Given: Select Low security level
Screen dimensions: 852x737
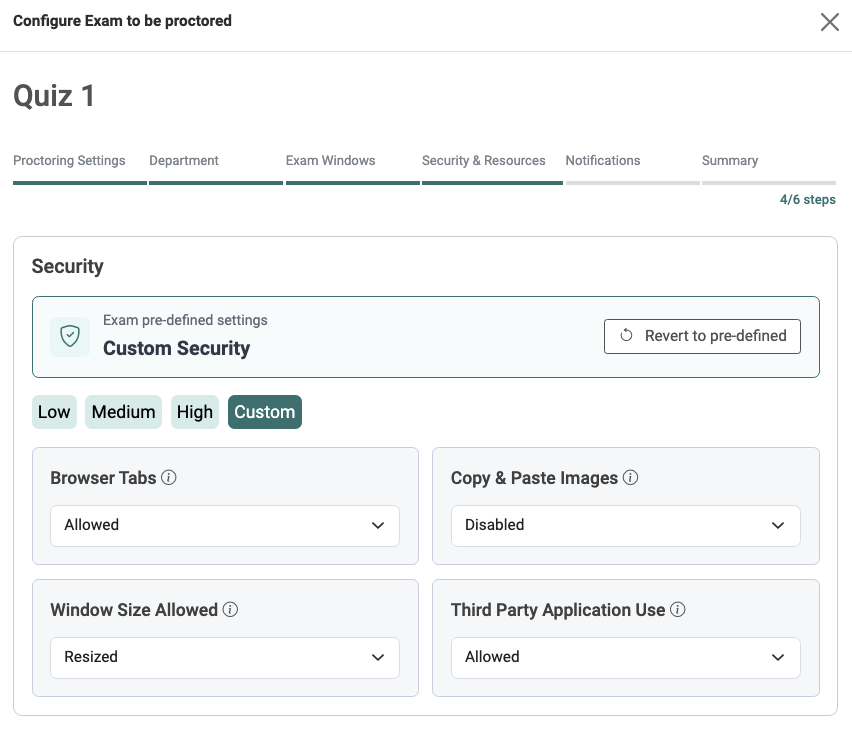Looking at the screenshot, I should 54,412.
